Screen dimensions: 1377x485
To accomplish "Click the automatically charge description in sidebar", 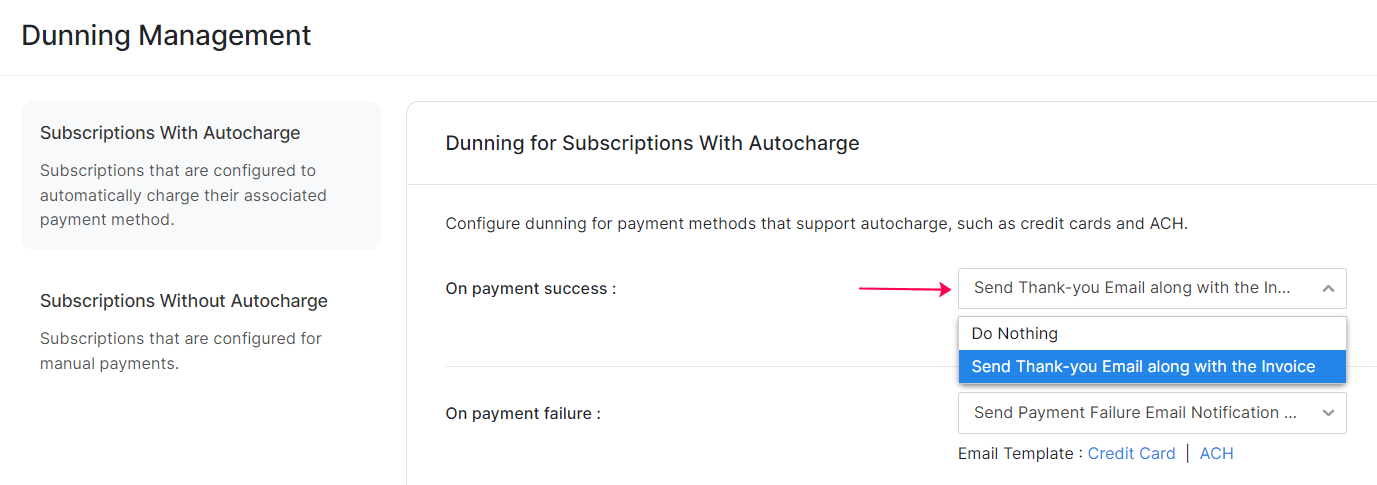I will click(183, 195).
